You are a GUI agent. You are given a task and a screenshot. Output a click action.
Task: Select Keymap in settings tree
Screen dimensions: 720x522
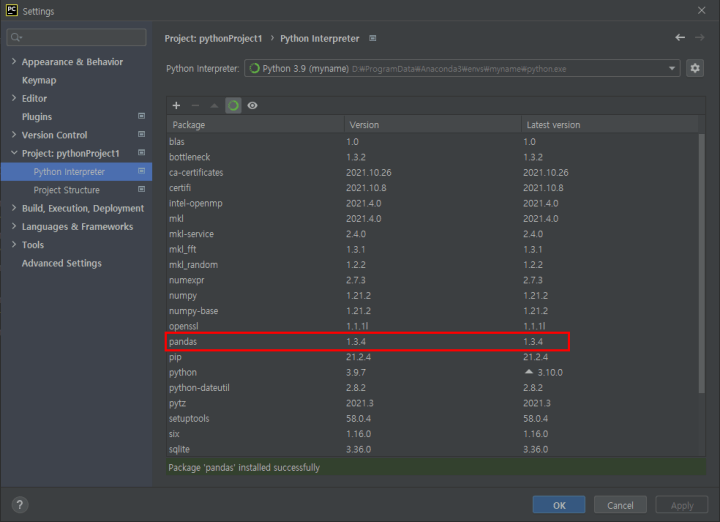[x=39, y=80]
